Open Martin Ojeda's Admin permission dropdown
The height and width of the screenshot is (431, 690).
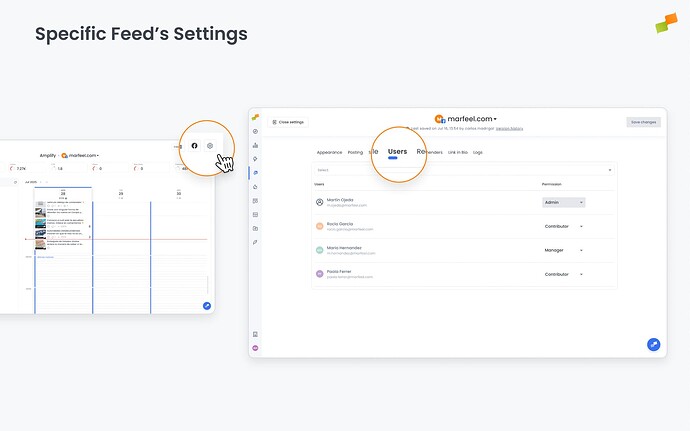(x=564, y=203)
